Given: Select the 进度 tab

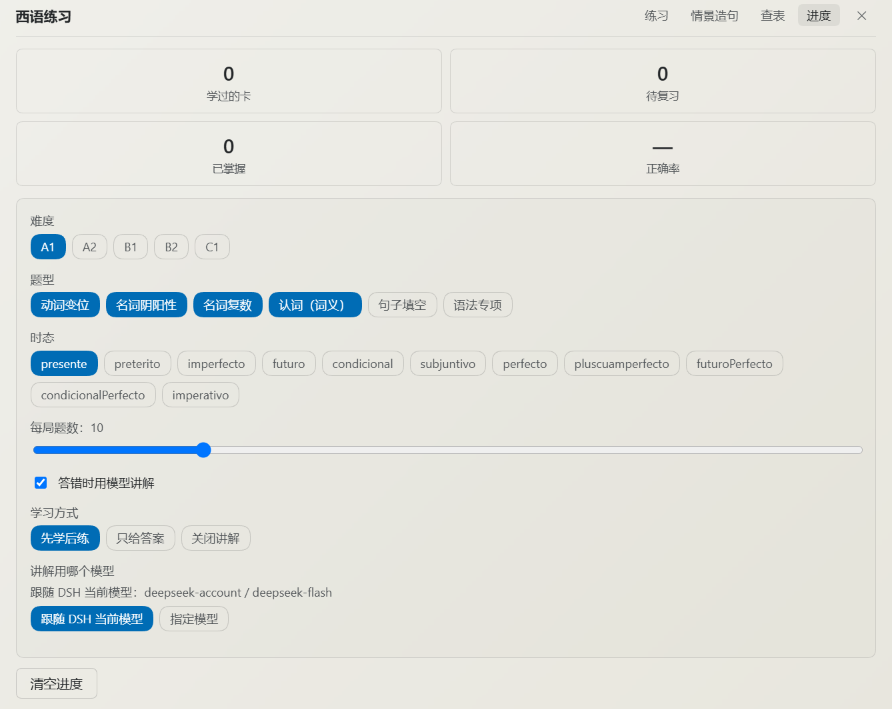Looking at the screenshot, I should (819, 16).
